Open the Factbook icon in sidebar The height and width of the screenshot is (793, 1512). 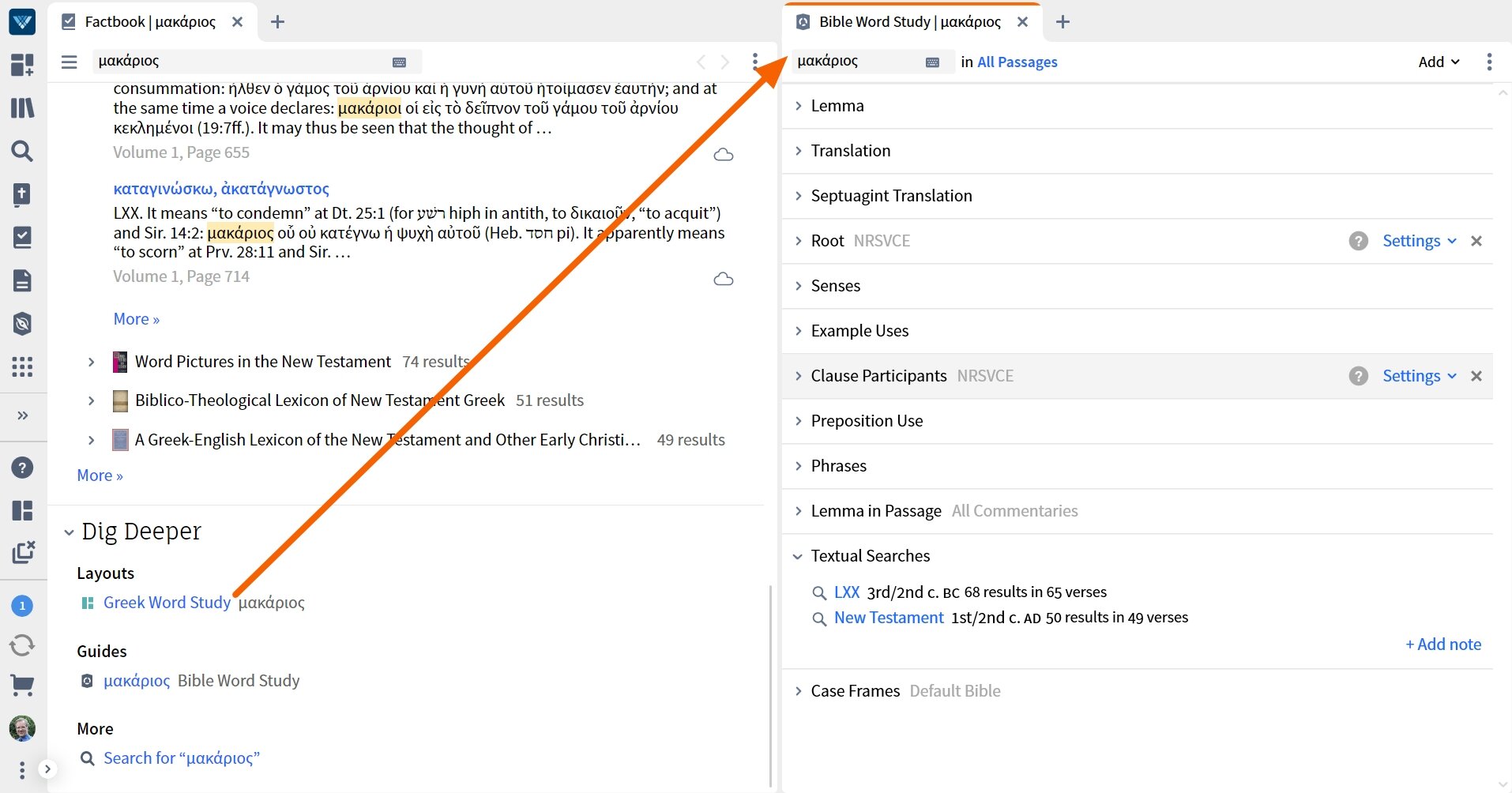[x=22, y=194]
